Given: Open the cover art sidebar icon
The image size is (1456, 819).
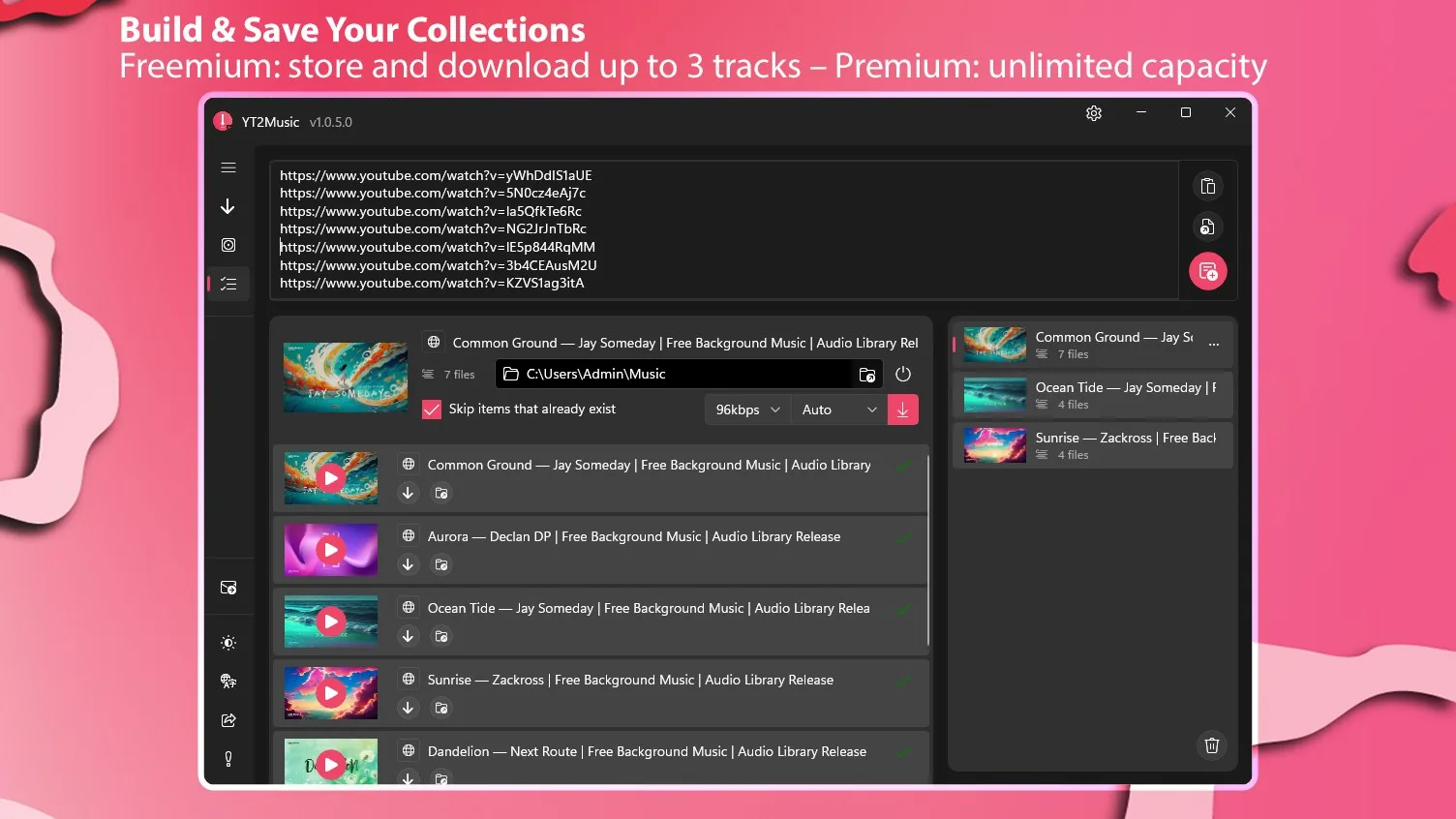Looking at the screenshot, I should [x=228, y=245].
